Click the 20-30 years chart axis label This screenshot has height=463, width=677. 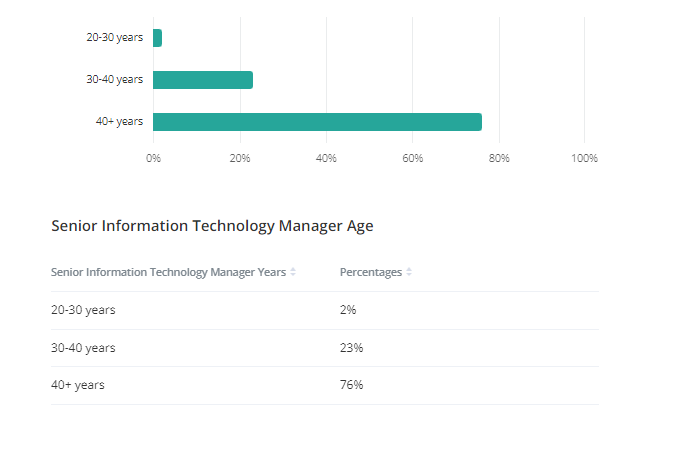[114, 38]
